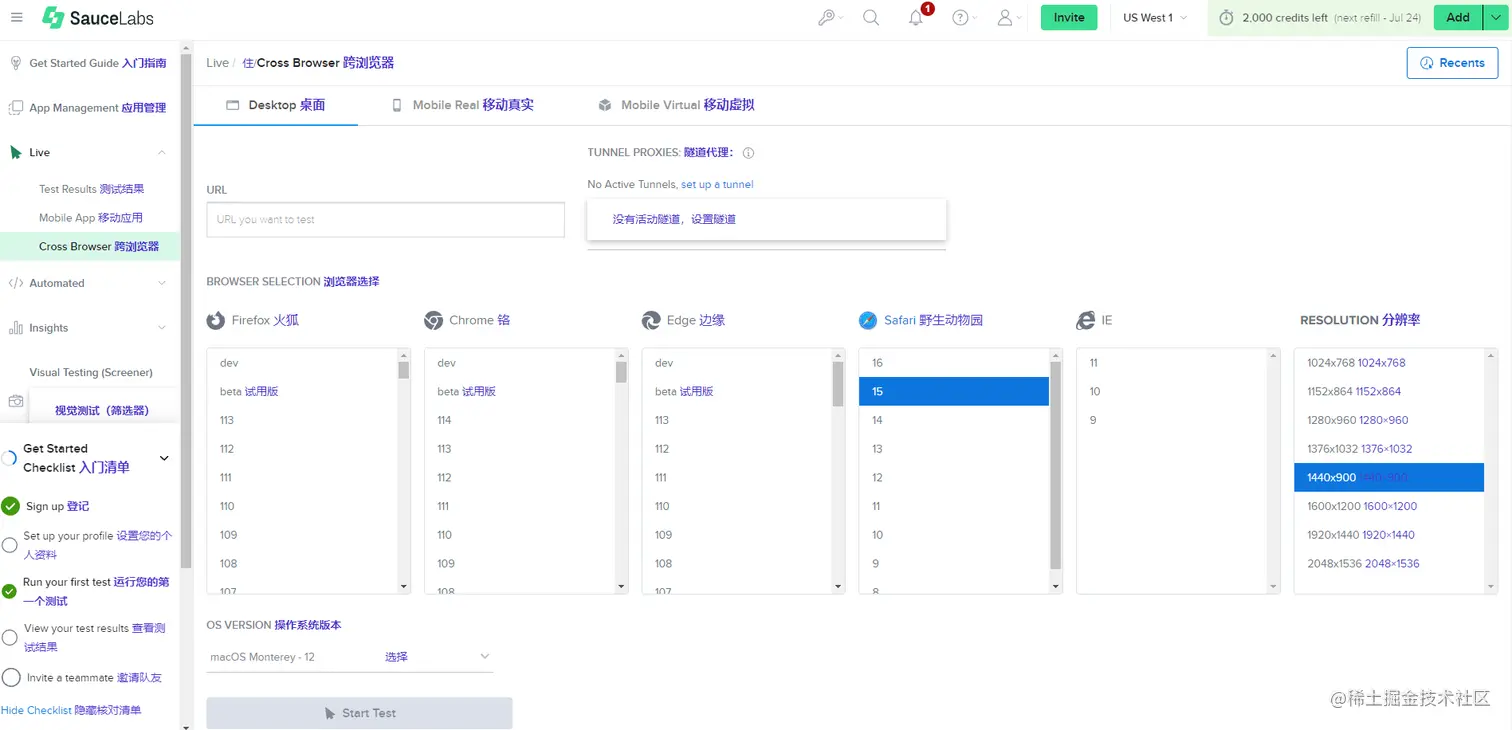Open the hamburger navigation menu
The width and height of the screenshot is (1512, 730).
(x=16, y=18)
